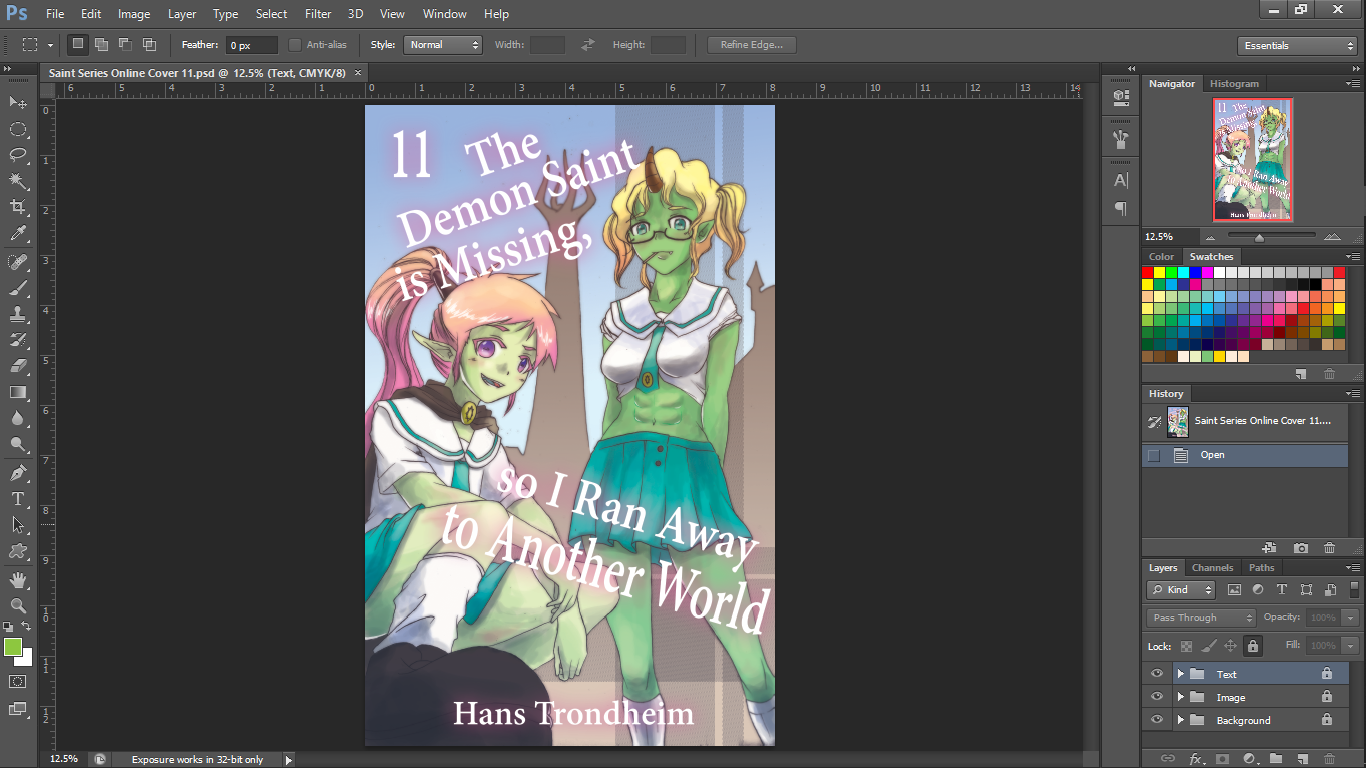Click the Feather input field
Image resolution: width=1366 pixels, height=768 pixels.
(251, 46)
